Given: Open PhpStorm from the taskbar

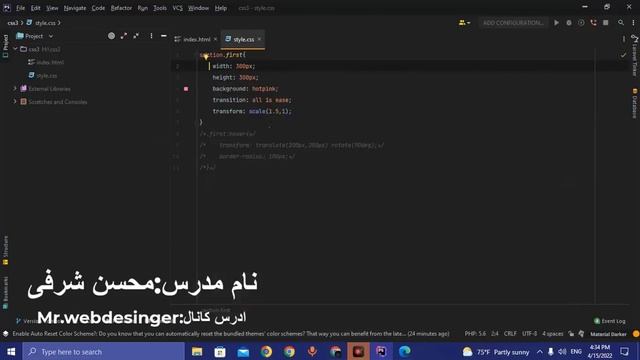Looking at the screenshot, I should (381, 351).
